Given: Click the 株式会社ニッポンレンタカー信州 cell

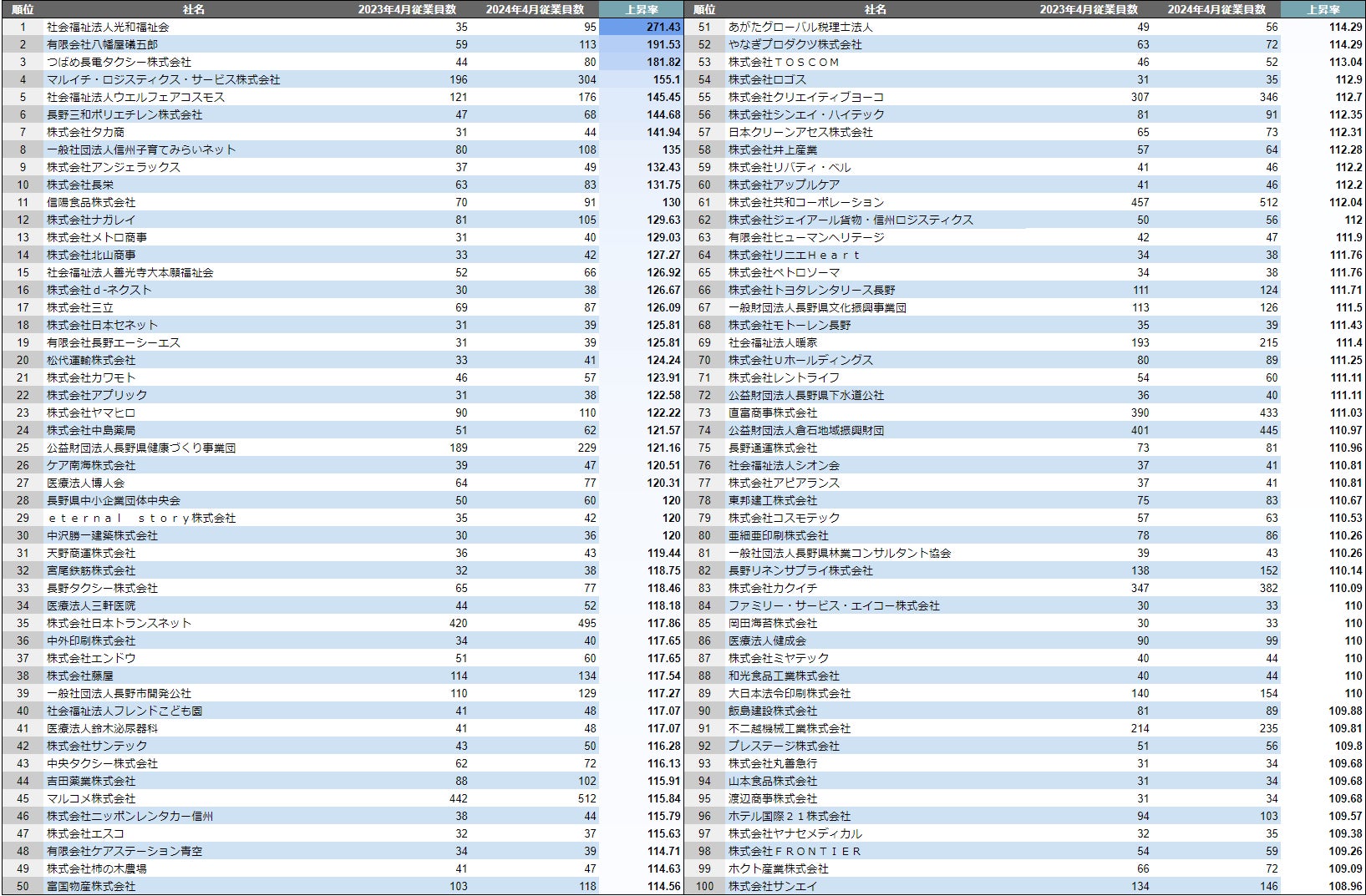Looking at the screenshot, I should pyautogui.click(x=130, y=816).
